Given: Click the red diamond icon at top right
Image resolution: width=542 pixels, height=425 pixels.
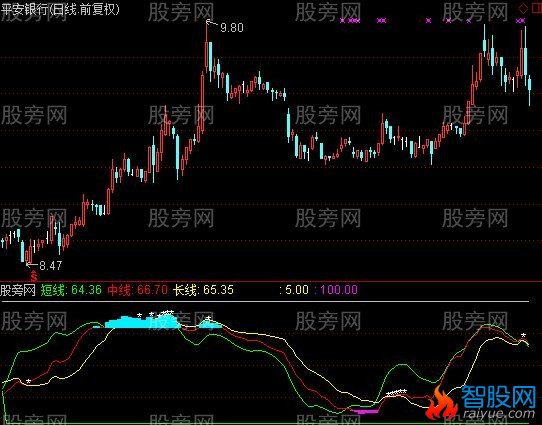Looking at the screenshot, I should (x=524, y=9).
